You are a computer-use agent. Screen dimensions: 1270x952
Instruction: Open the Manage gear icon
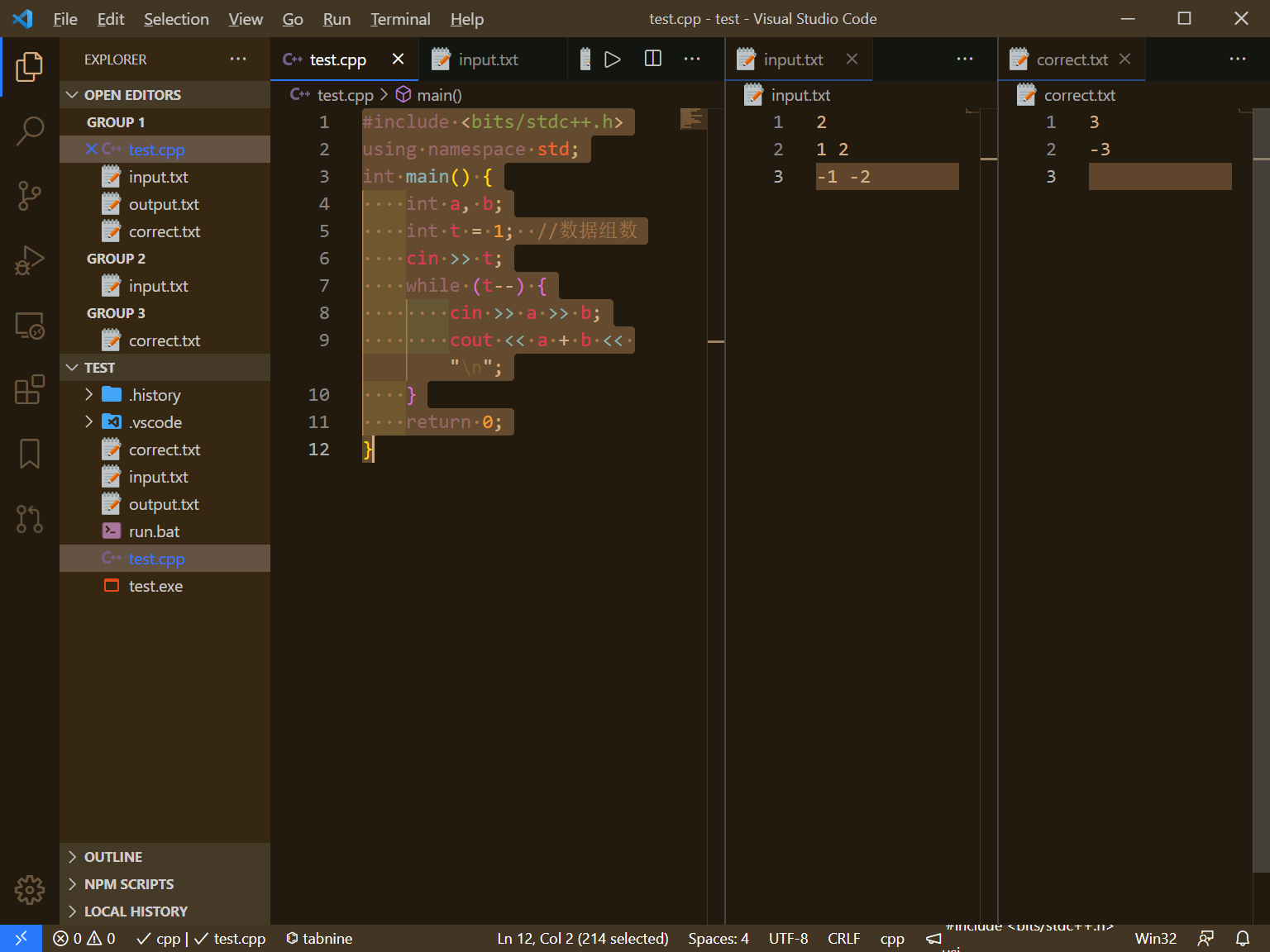(30, 890)
